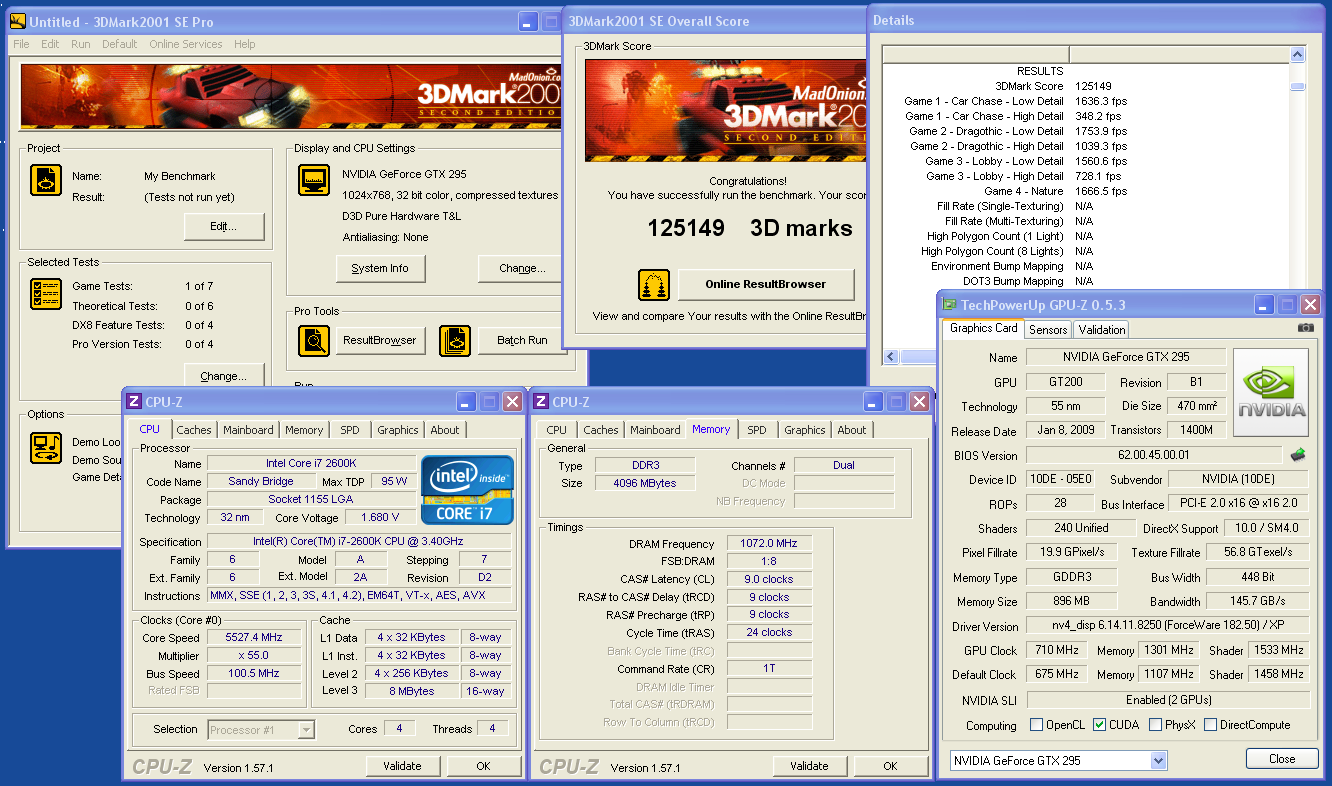
Task: Click the Edit... button in Project section
Action: (225, 227)
